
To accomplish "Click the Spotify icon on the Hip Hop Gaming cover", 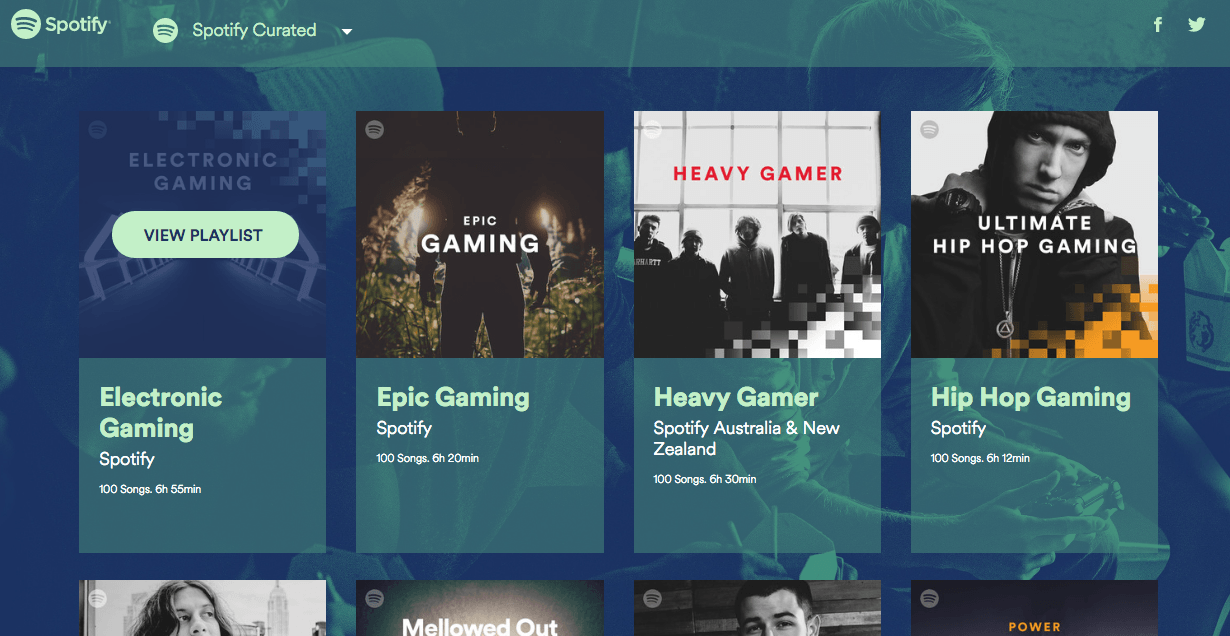I will pyautogui.click(x=929, y=128).
